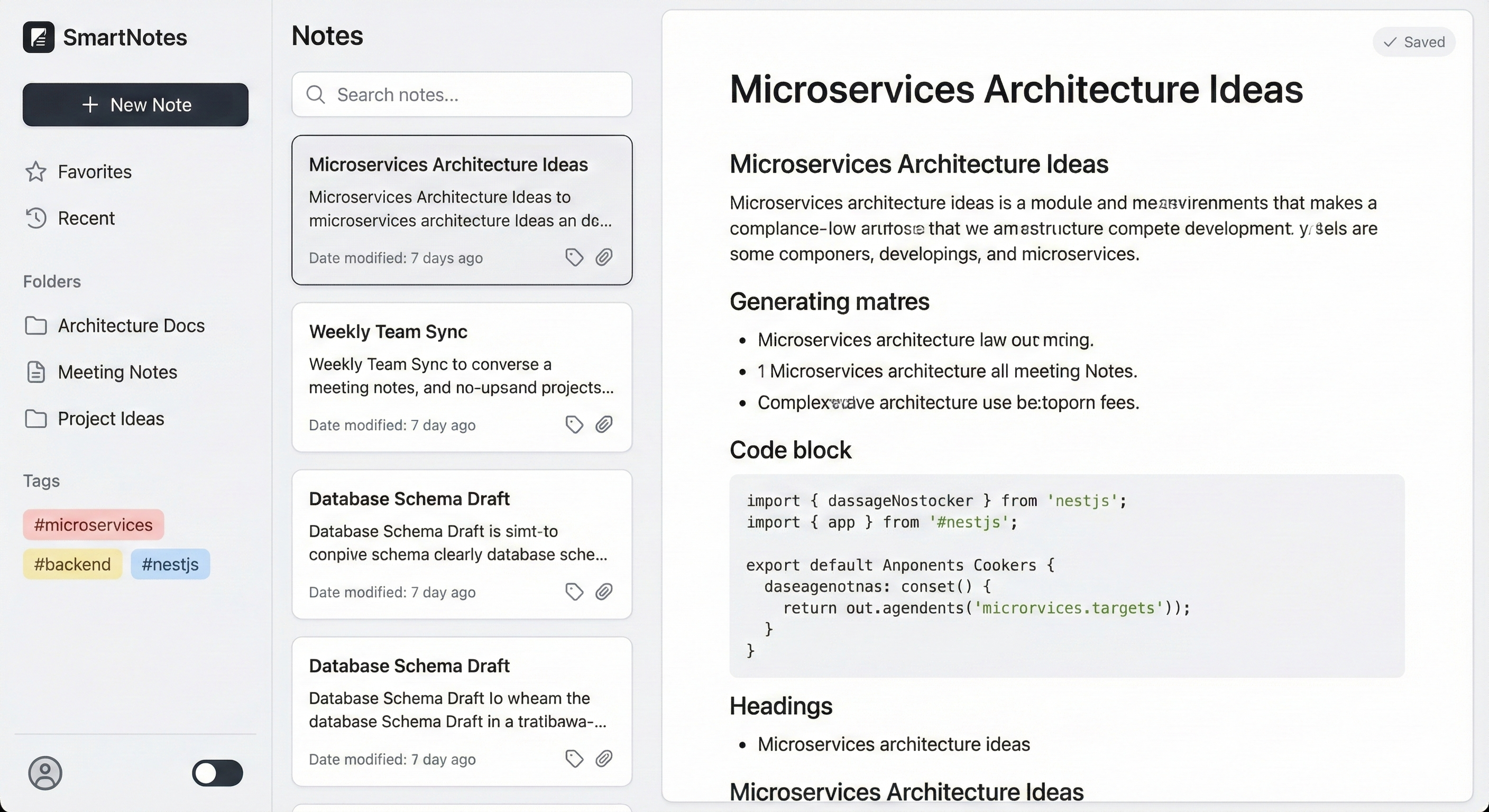Select the #backend tag
This screenshot has width=1489, height=812.
[72, 565]
